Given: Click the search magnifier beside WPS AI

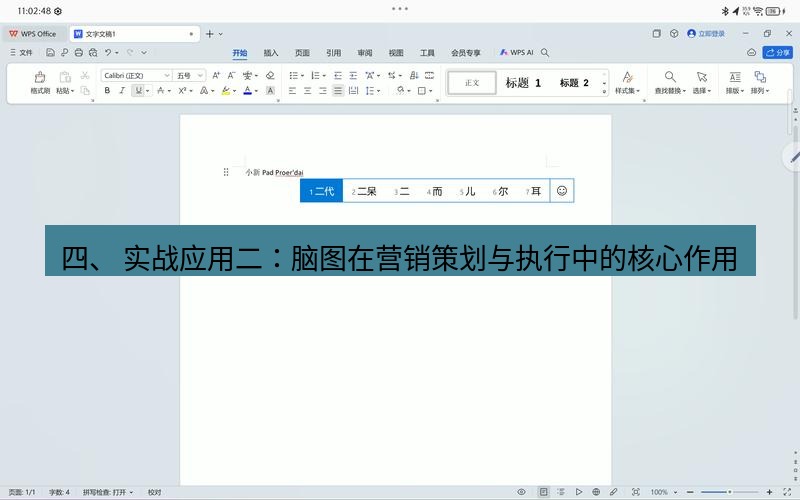Looking at the screenshot, I should (545, 53).
